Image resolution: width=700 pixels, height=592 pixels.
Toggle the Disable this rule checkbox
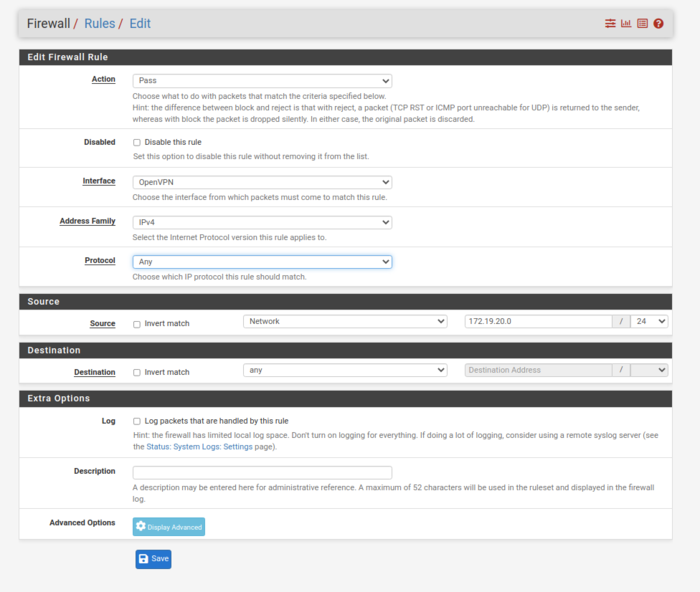137,142
